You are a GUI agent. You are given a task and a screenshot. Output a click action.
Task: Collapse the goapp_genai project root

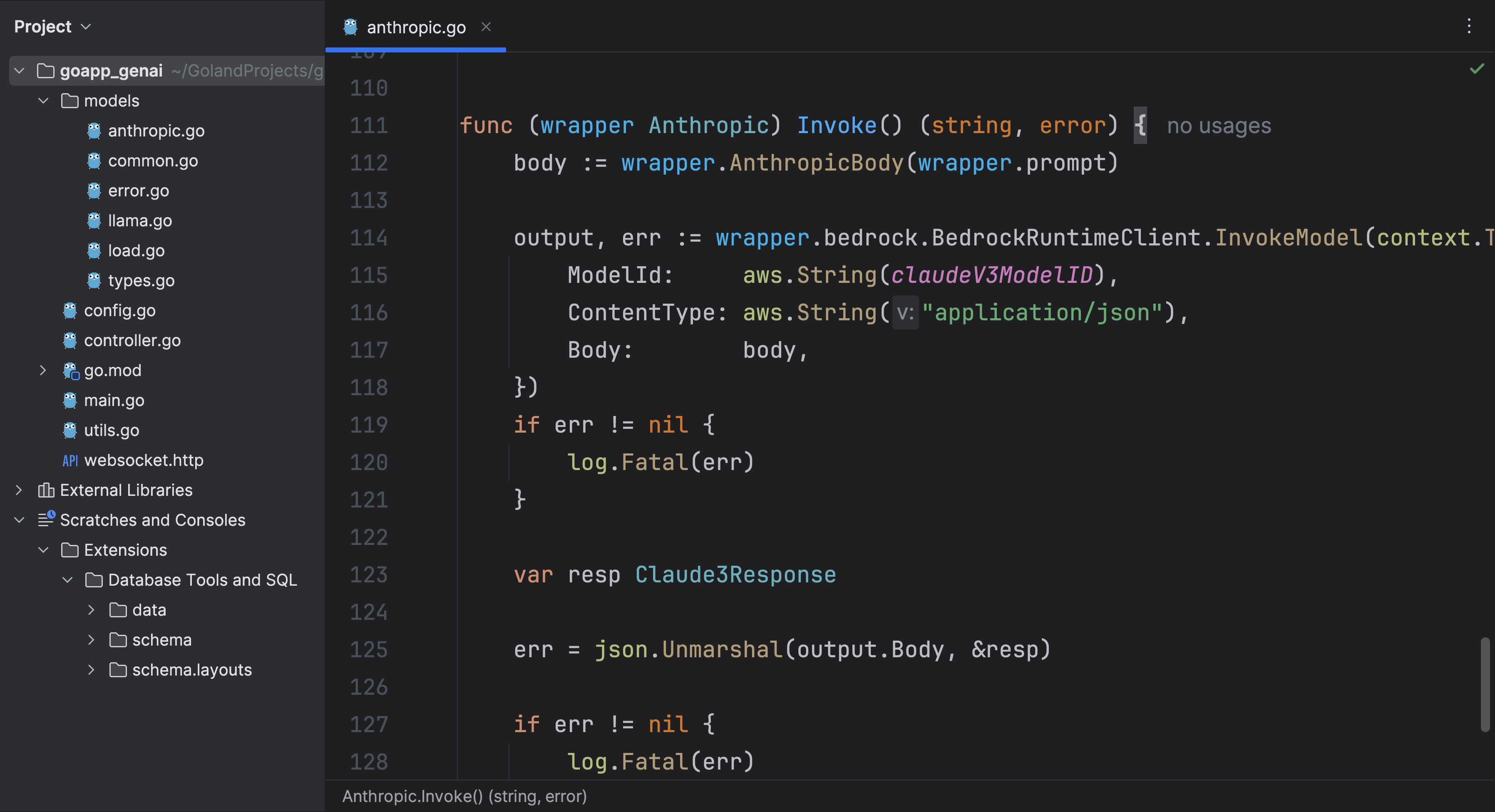tap(19, 71)
